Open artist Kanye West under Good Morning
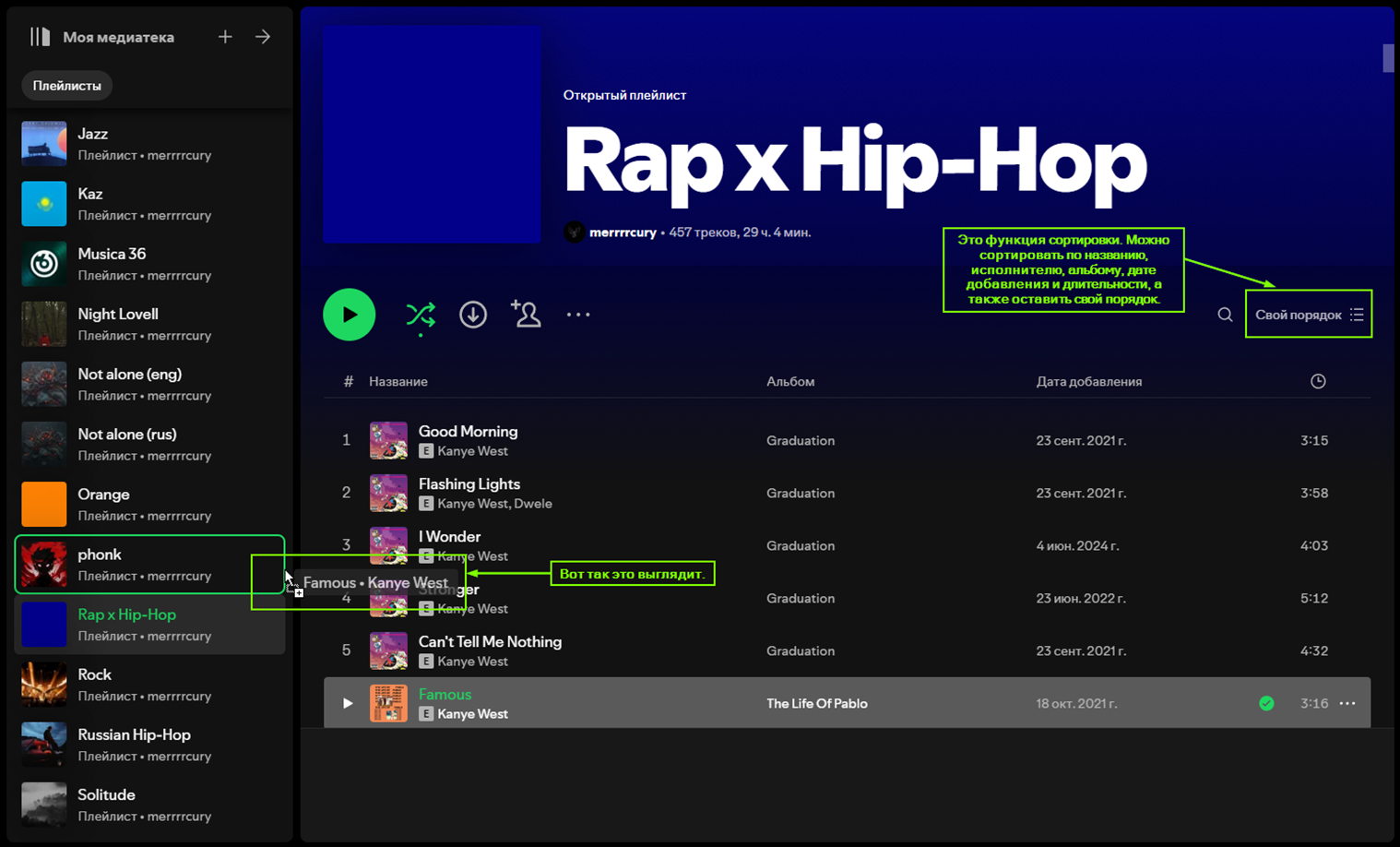The image size is (1400, 847). pos(473,451)
